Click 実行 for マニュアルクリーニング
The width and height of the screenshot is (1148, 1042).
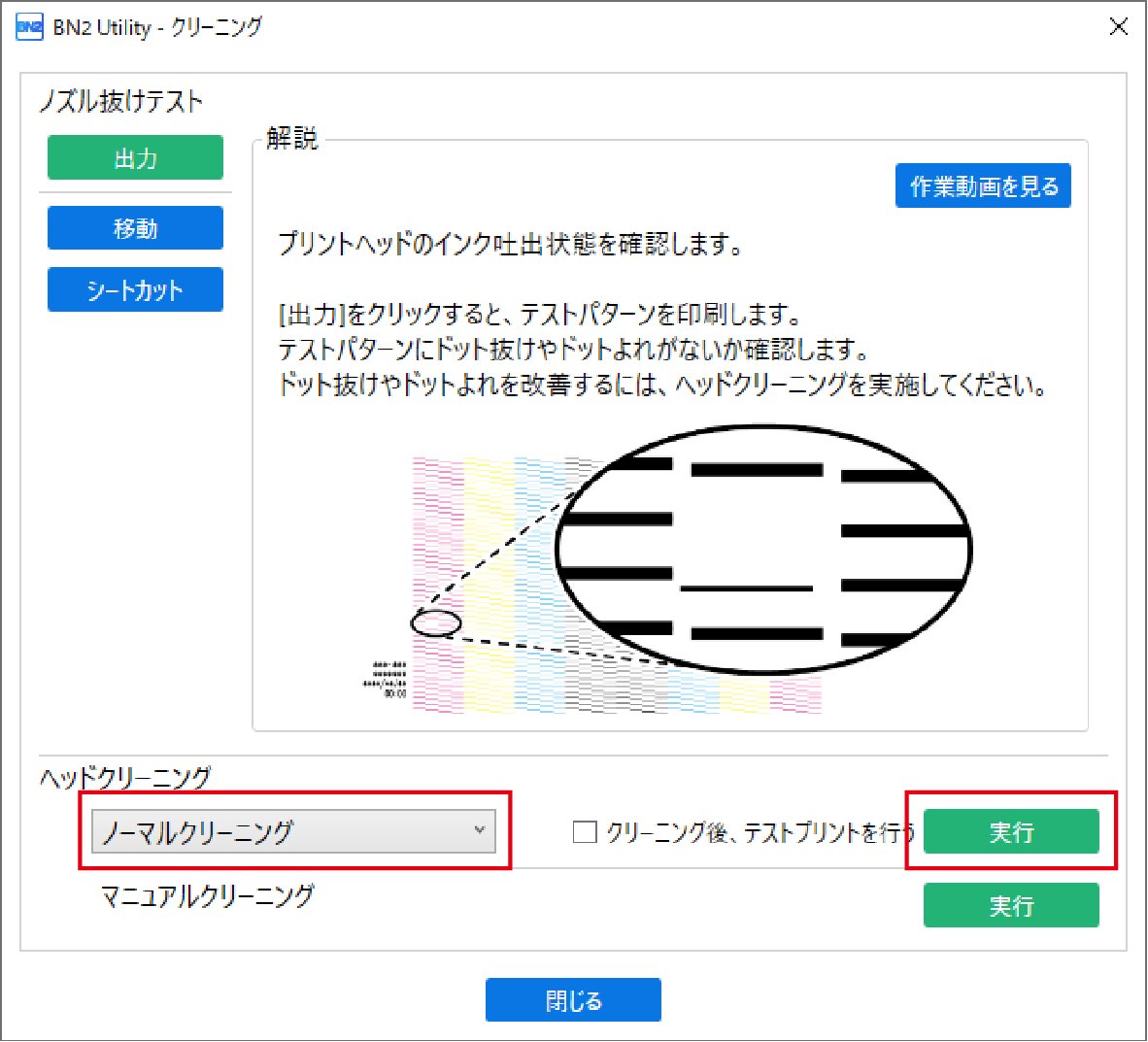1011,905
